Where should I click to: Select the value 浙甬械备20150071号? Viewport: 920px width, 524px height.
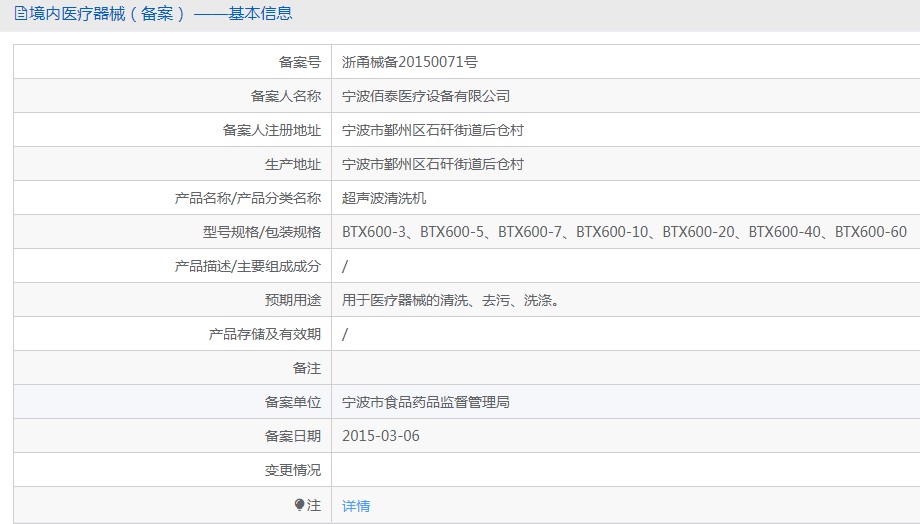(410, 62)
